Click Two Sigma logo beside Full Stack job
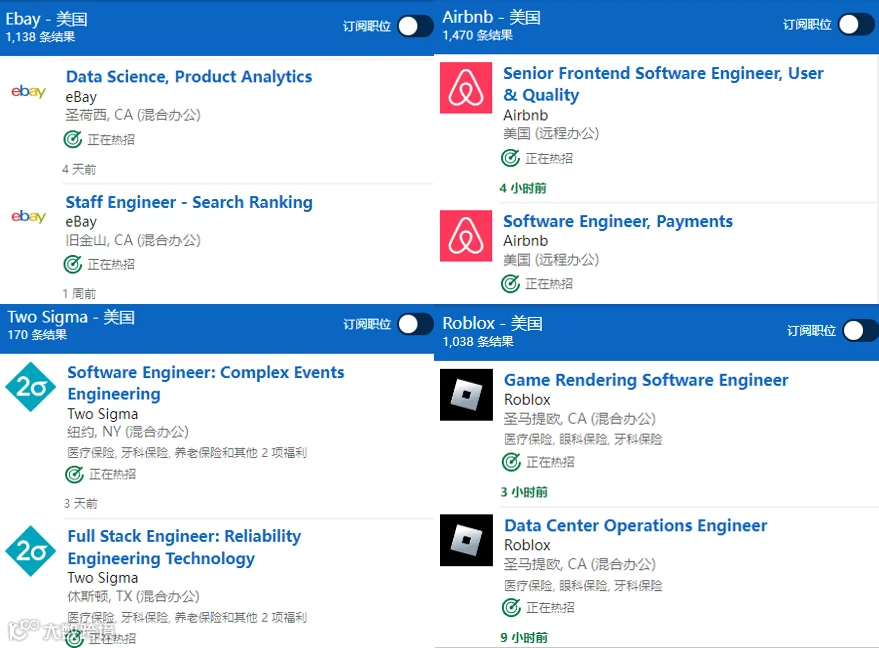This screenshot has height=648, width=879. click(31, 551)
